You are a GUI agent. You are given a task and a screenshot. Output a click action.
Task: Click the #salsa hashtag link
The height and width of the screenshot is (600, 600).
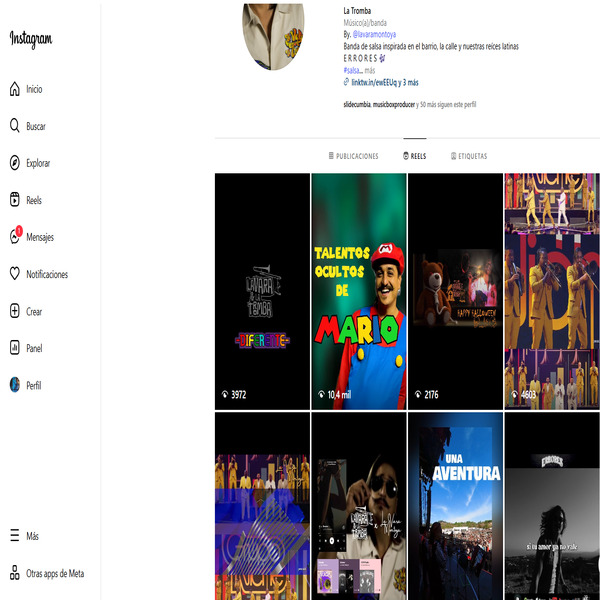(353, 70)
